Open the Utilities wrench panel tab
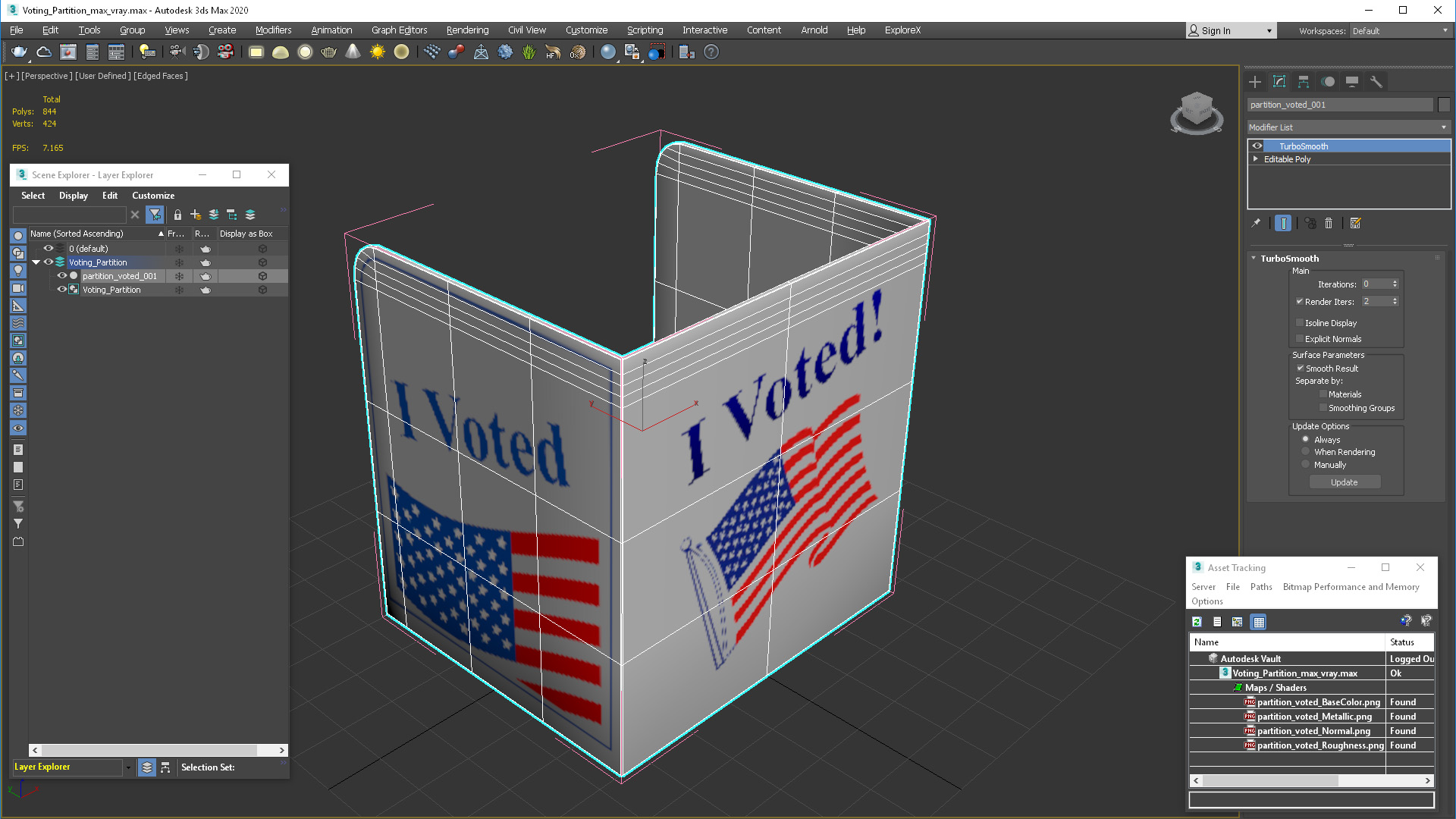 click(x=1376, y=82)
